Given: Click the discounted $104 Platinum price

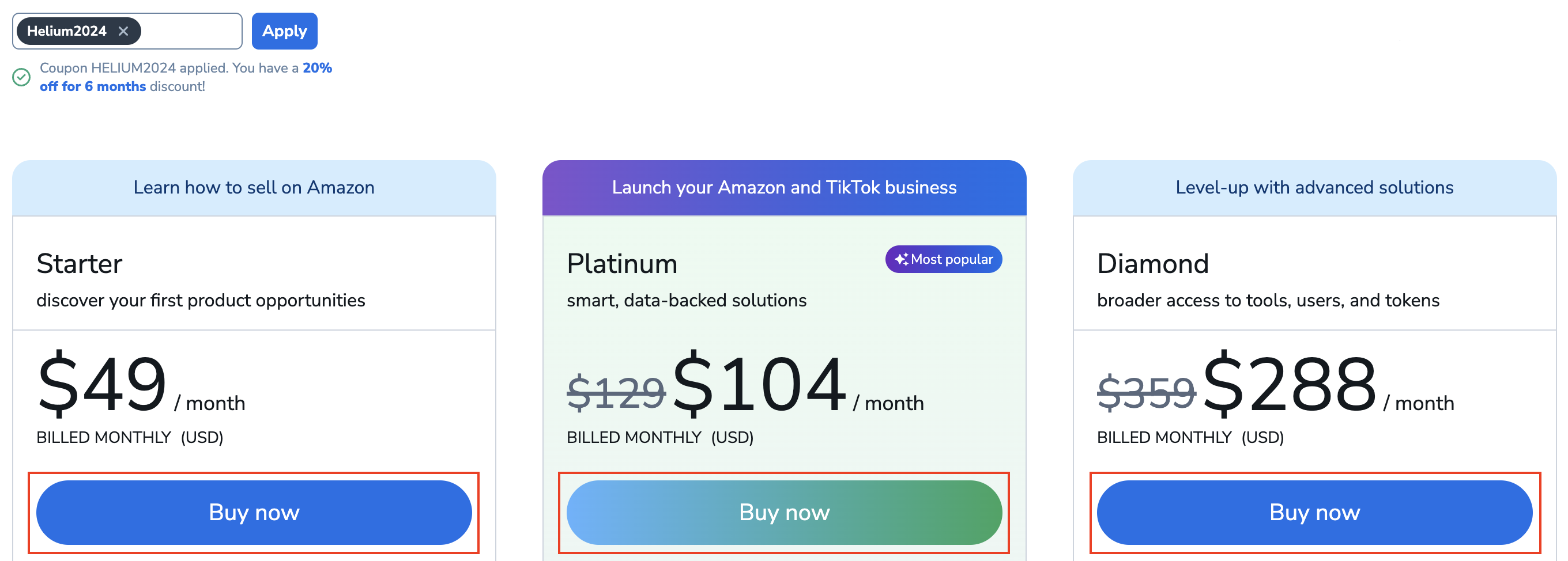Looking at the screenshot, I should pos(759,385).
